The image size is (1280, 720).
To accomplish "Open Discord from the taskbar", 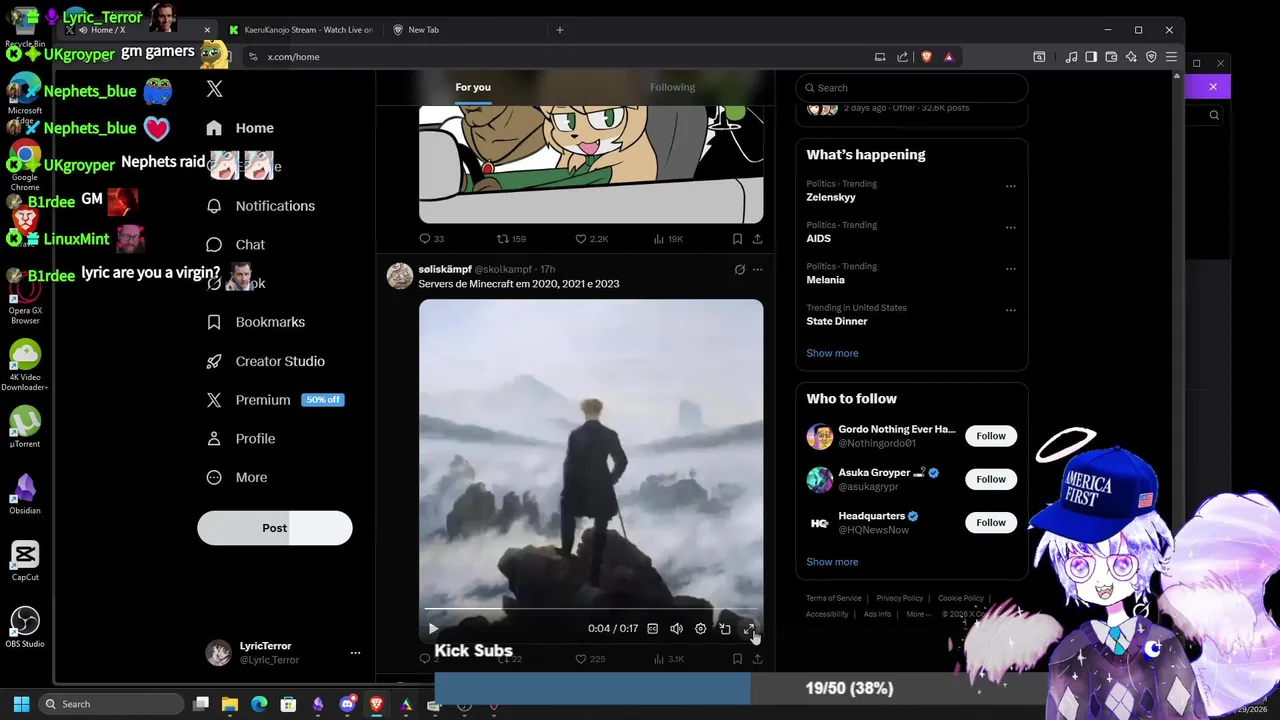I will pyautogui.click(x=347, y=704).
